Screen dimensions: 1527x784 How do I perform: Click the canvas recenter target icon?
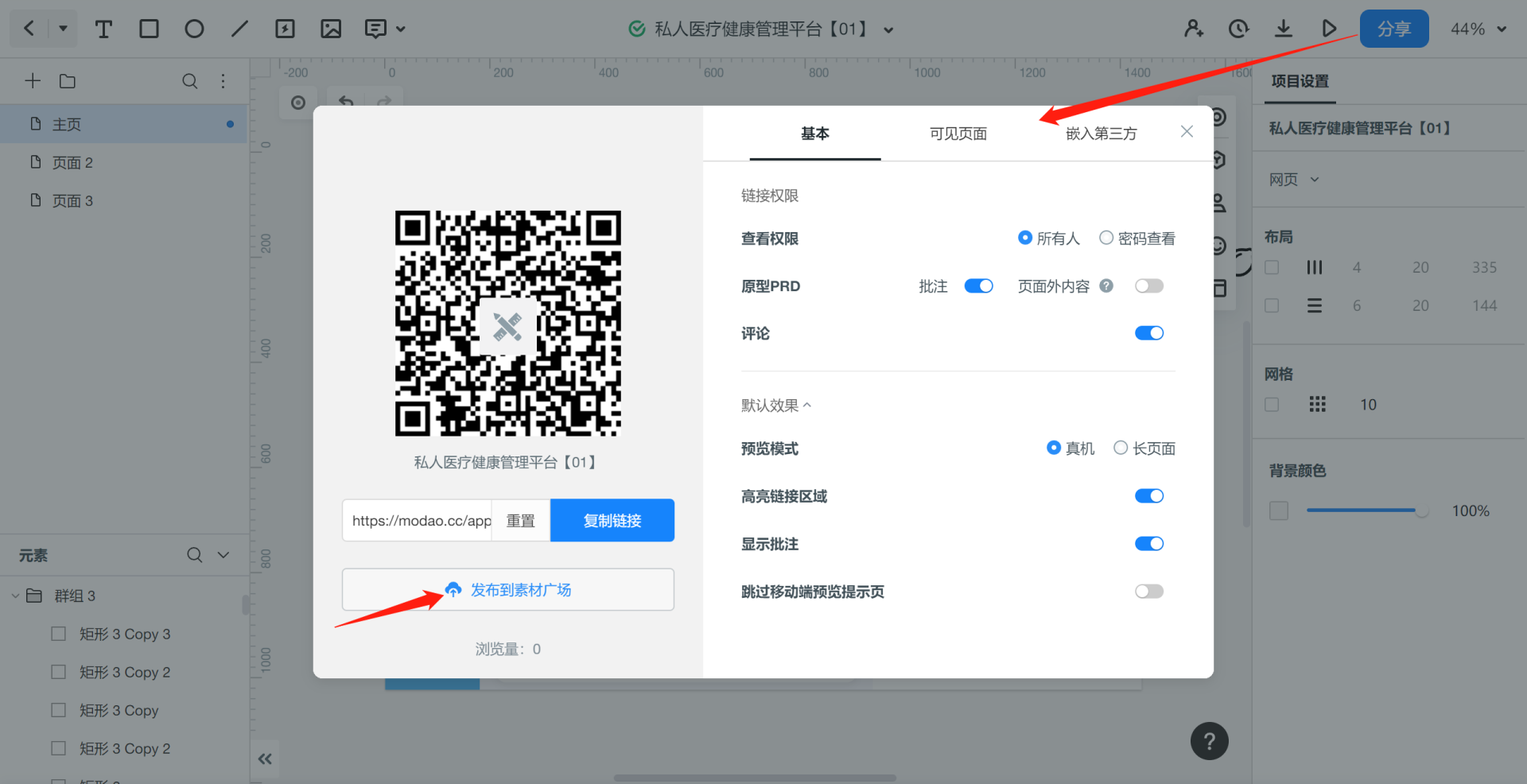point(298,103)
